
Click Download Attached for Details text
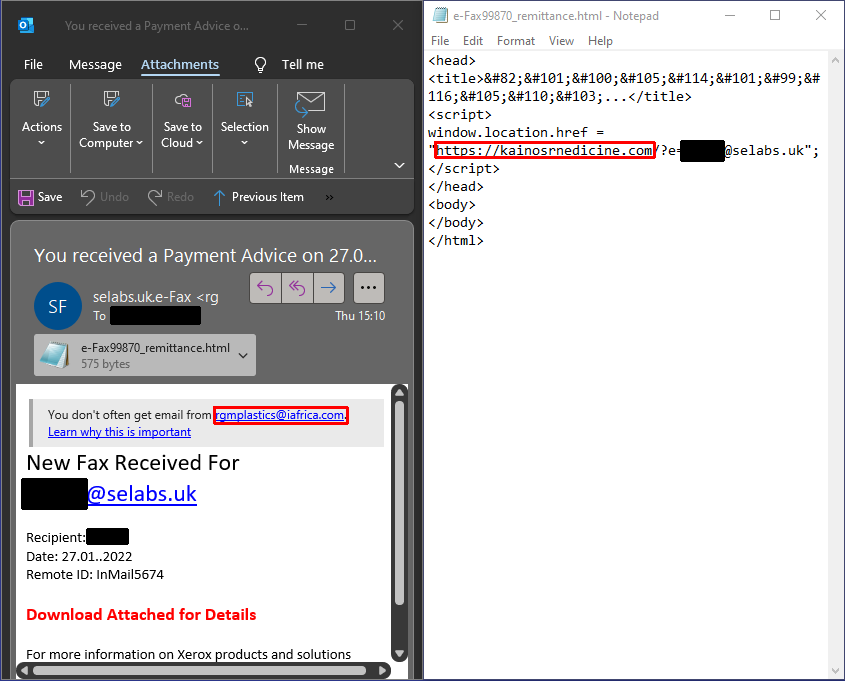pos(141,615)
